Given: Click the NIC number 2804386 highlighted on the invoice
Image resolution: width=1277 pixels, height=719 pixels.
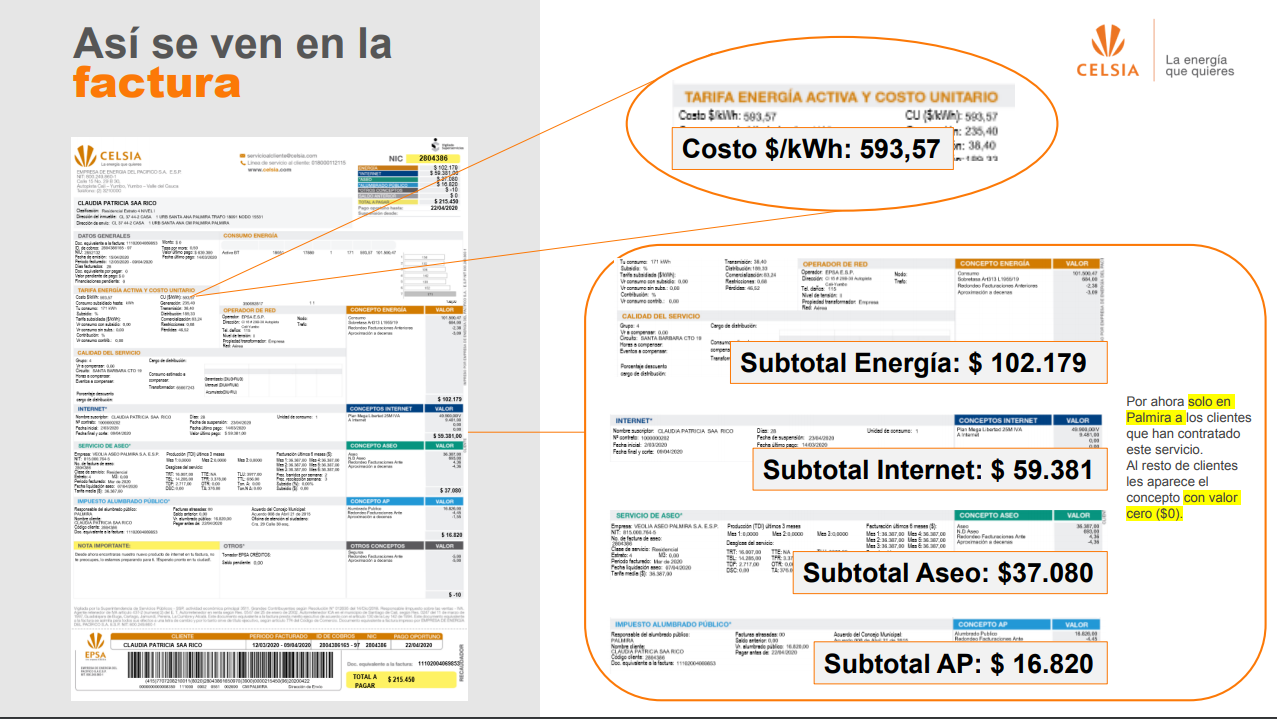Looking at the screenshot, I should (x=433, y=158).
